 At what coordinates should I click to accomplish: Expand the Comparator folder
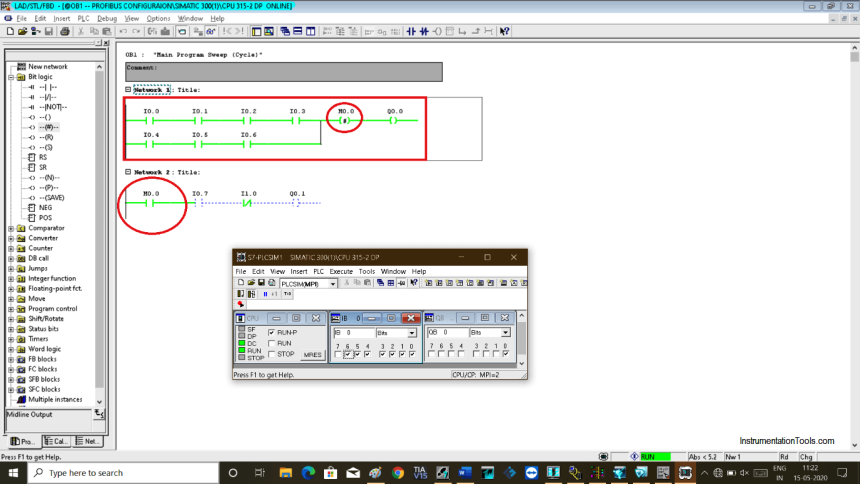click(11, 228)
